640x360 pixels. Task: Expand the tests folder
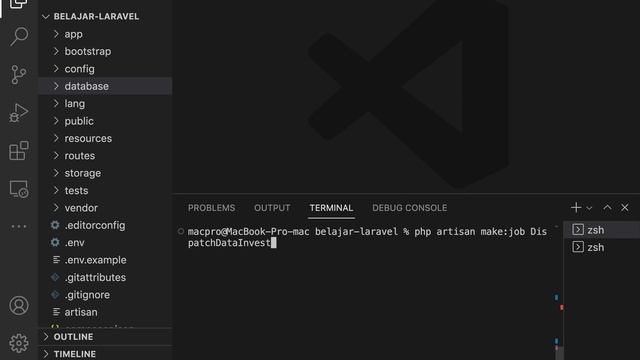coord(105,190)
